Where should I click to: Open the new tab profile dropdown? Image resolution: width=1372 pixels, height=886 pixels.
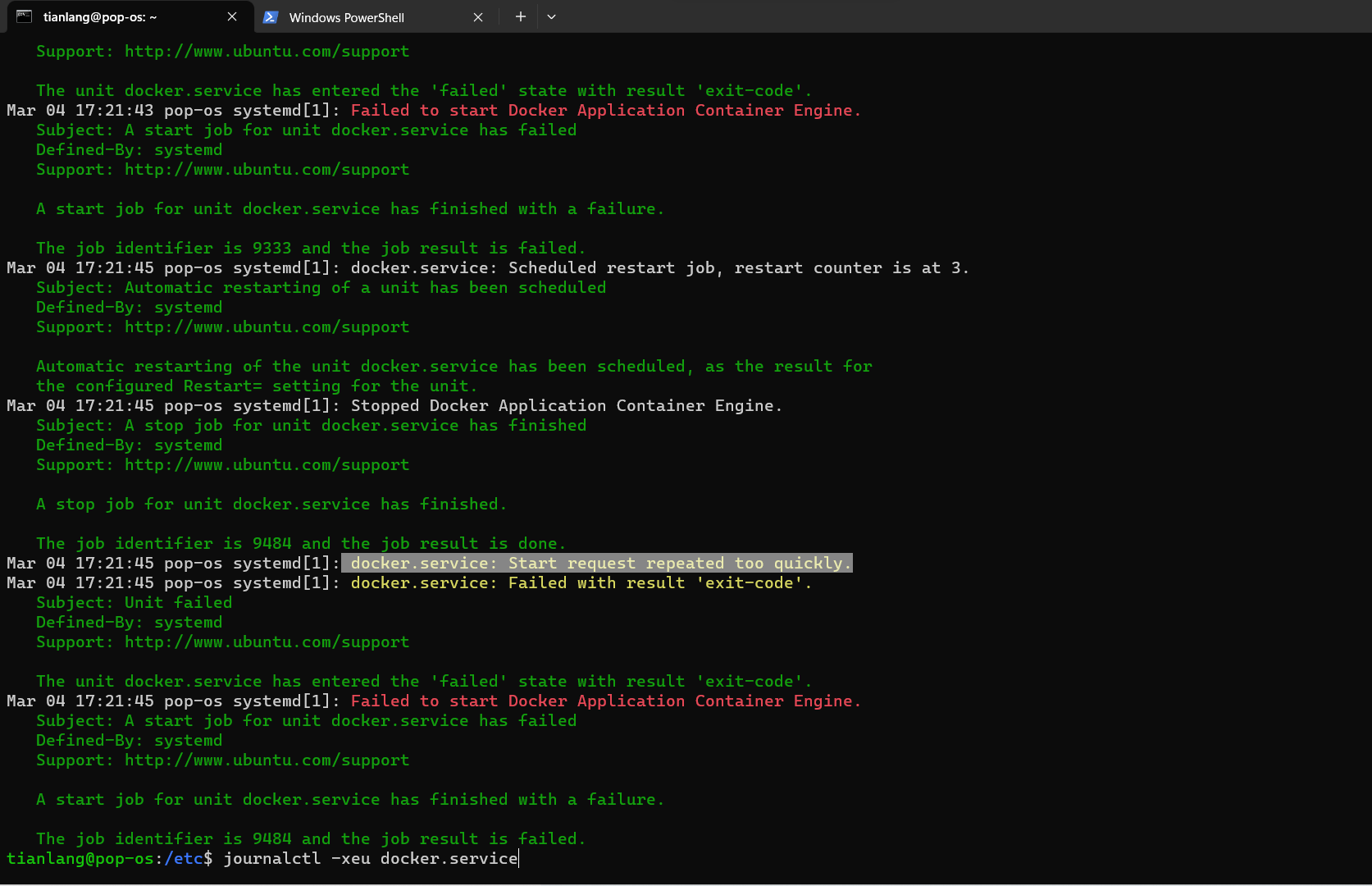pyautogui.click(x=551, y=16)
